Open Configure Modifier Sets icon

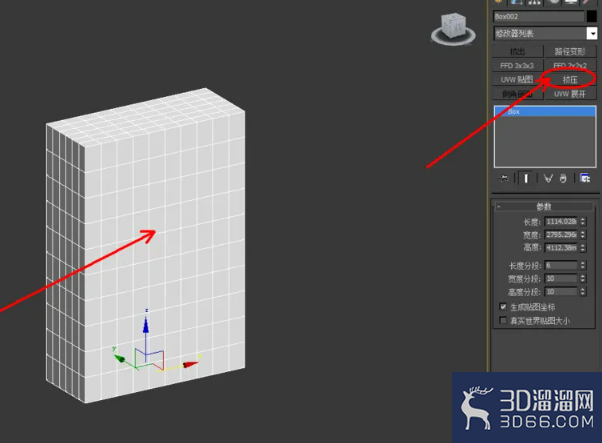pyautogui.click(x=585, y=178)
